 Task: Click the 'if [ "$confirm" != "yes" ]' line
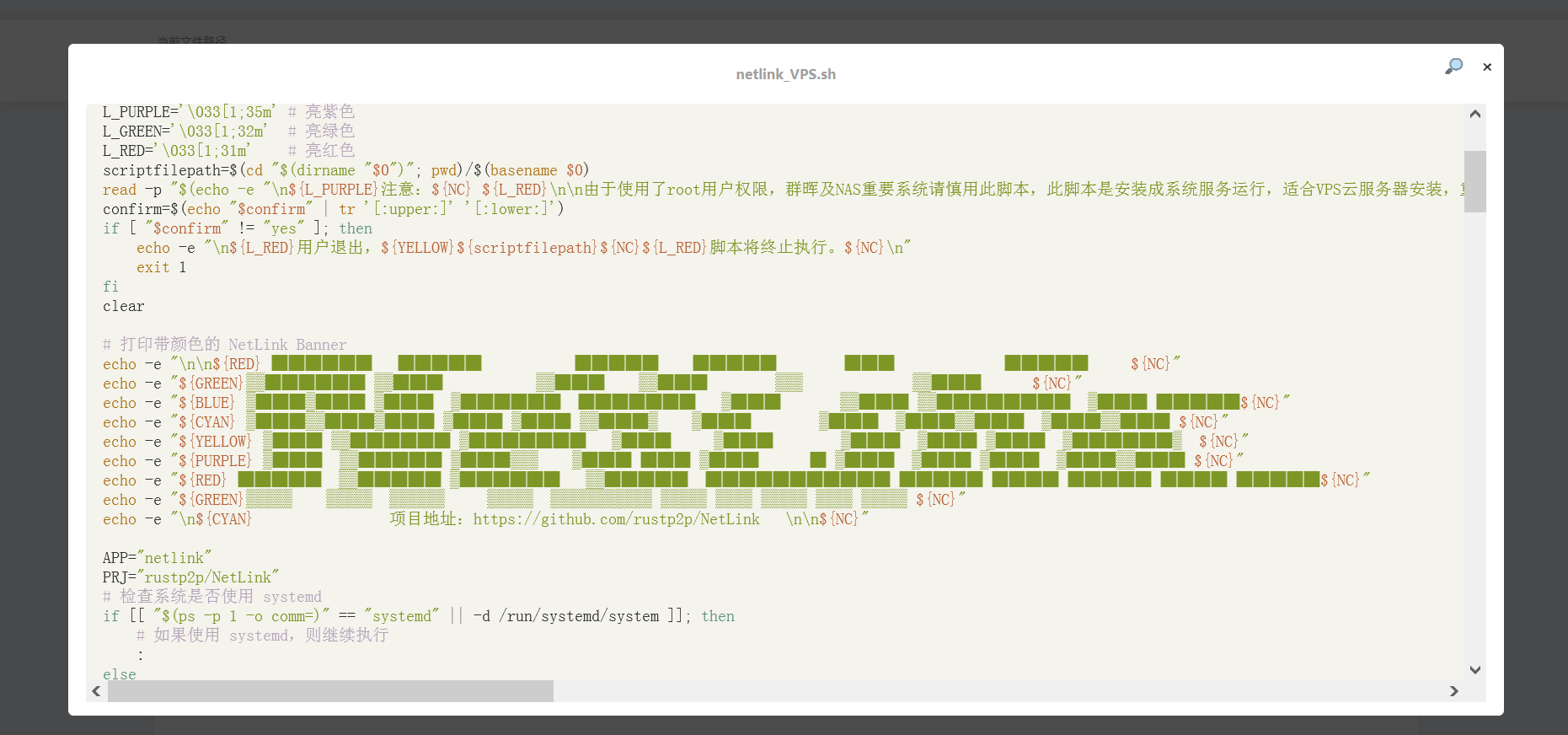[x=237, y=228]
